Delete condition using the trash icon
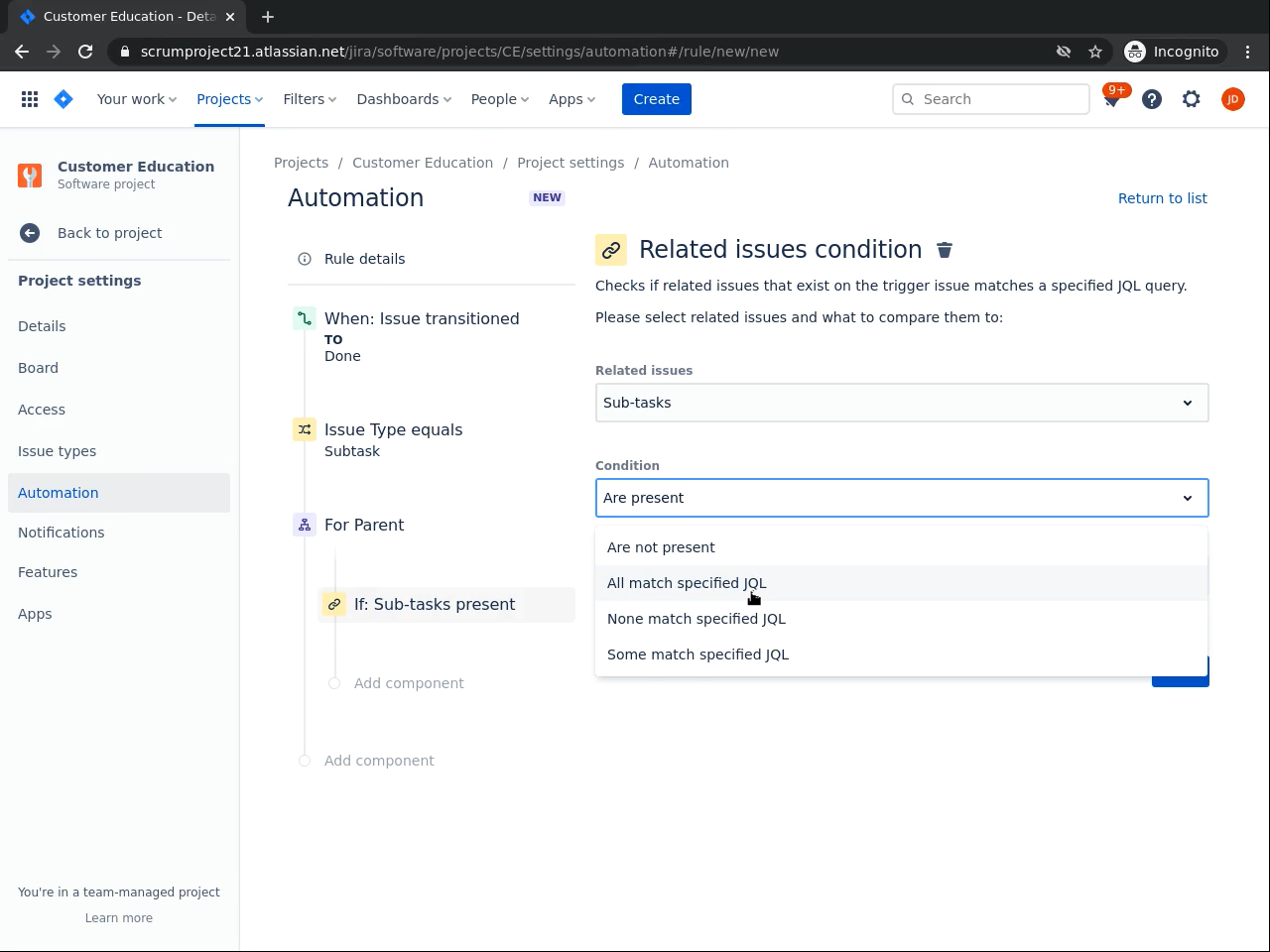The image size is (1270, 952). pos(945,250)
